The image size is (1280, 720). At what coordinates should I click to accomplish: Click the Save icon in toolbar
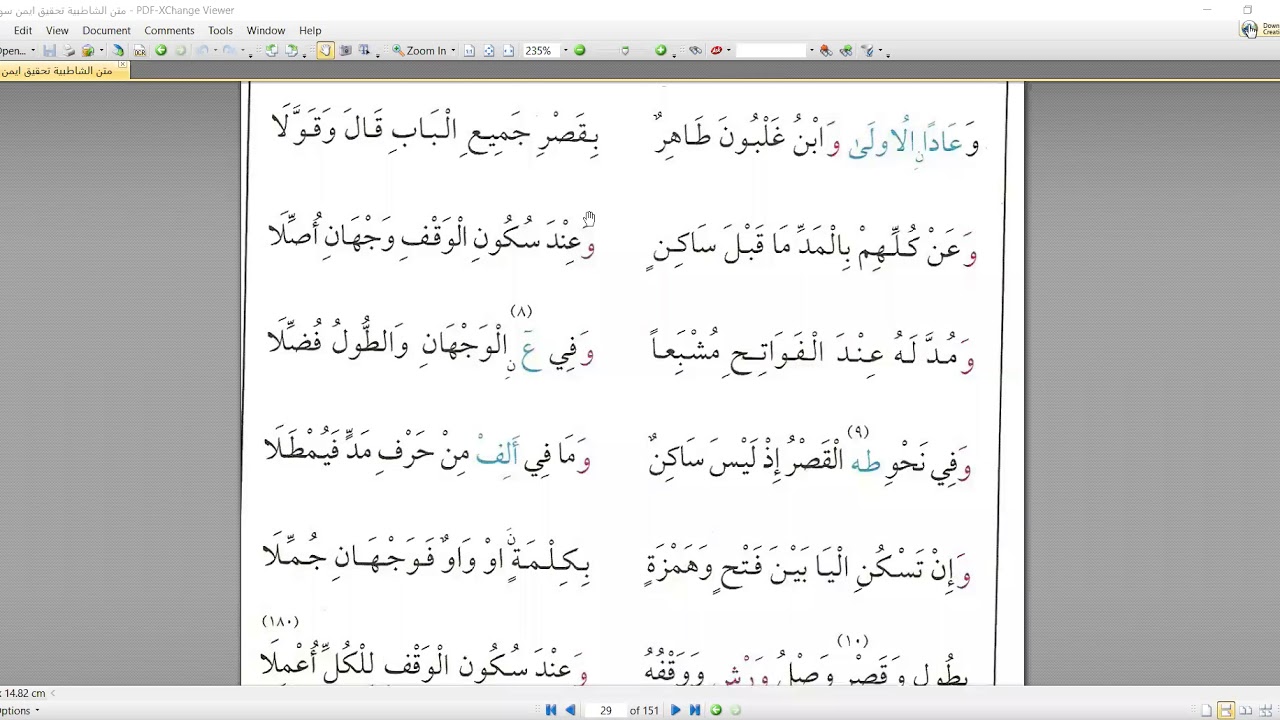pos(49,50)
